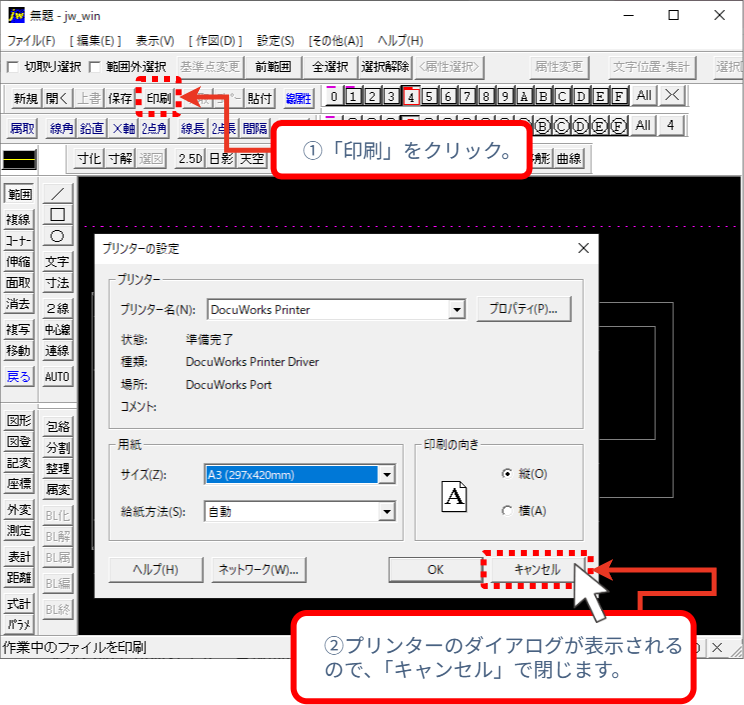
Task: Click the 鉛直 vertical button
Action: coord(92,128)
